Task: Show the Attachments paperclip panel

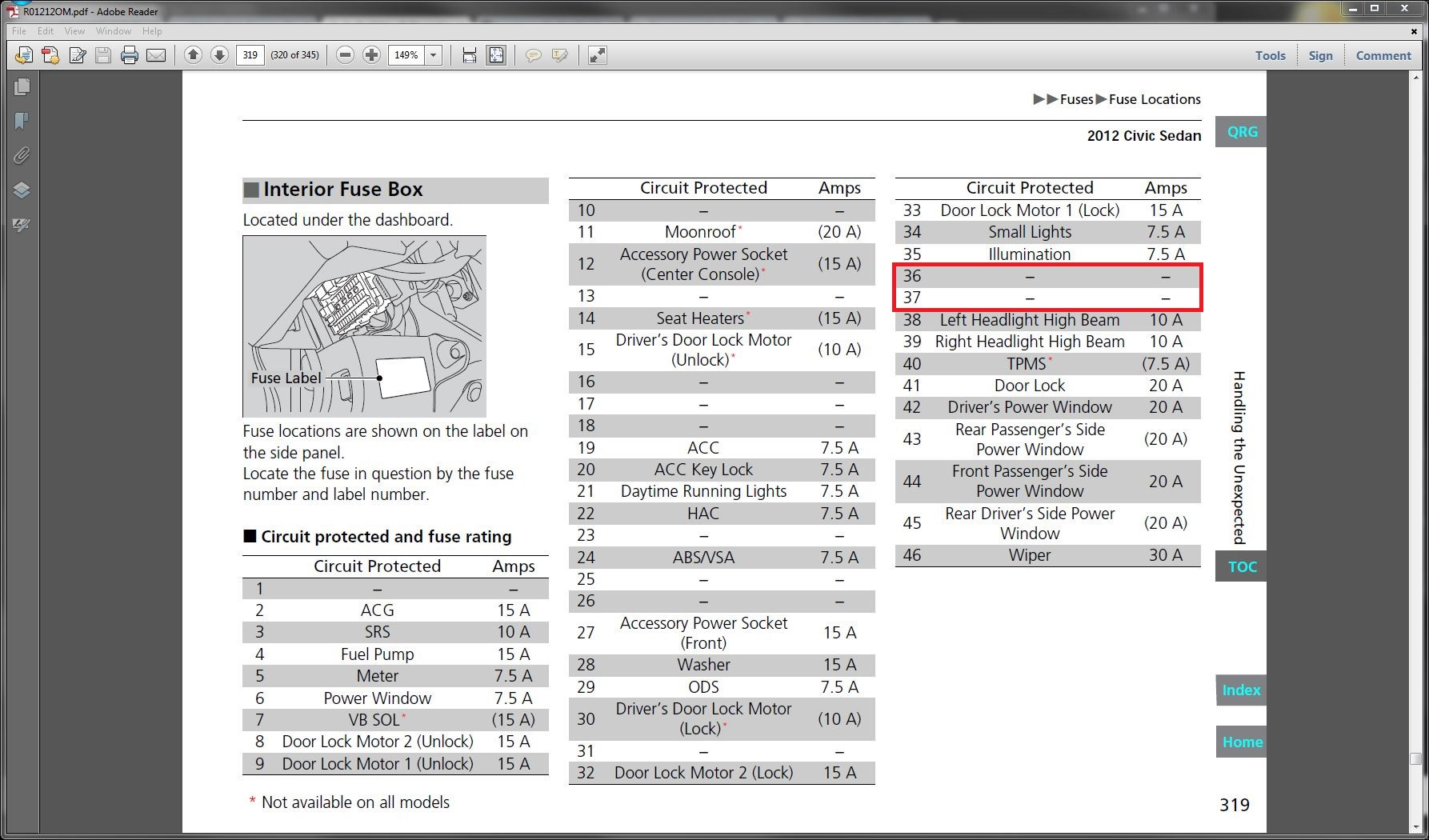Action: pos(22,155)
